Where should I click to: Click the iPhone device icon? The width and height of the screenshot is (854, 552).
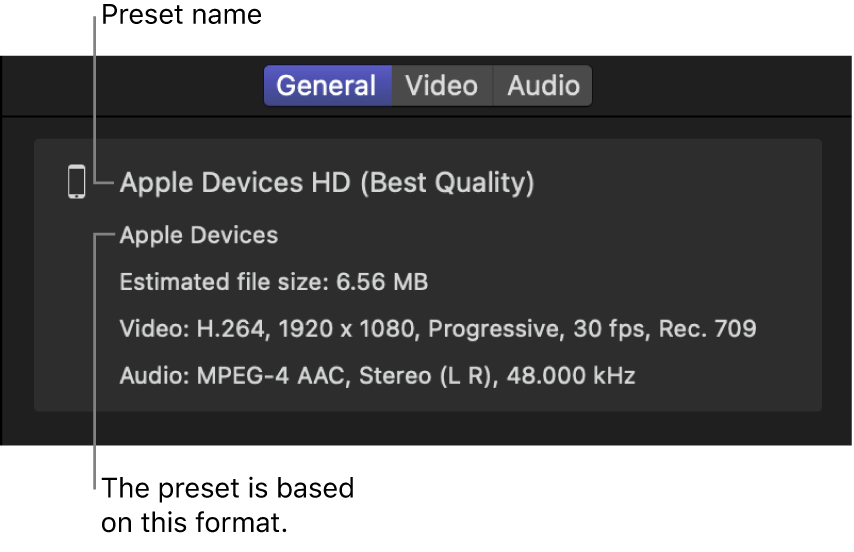pos(77,182)
